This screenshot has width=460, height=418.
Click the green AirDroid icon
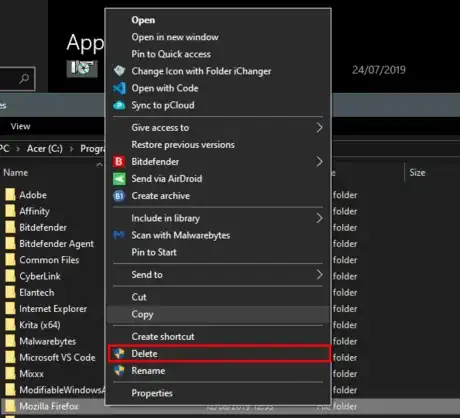point(119,179)
